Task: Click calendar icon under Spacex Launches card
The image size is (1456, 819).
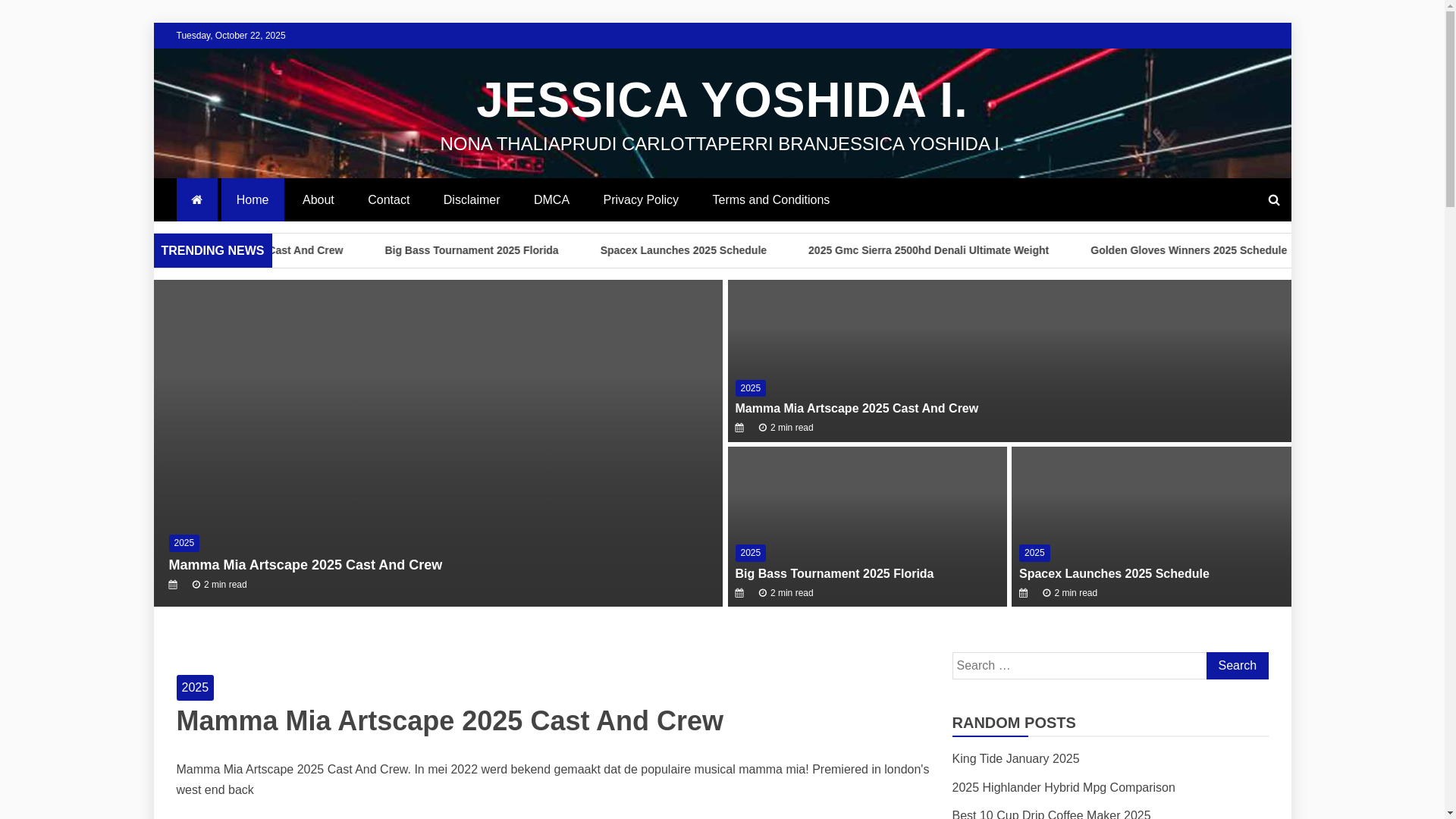Action: point(1023,593)
